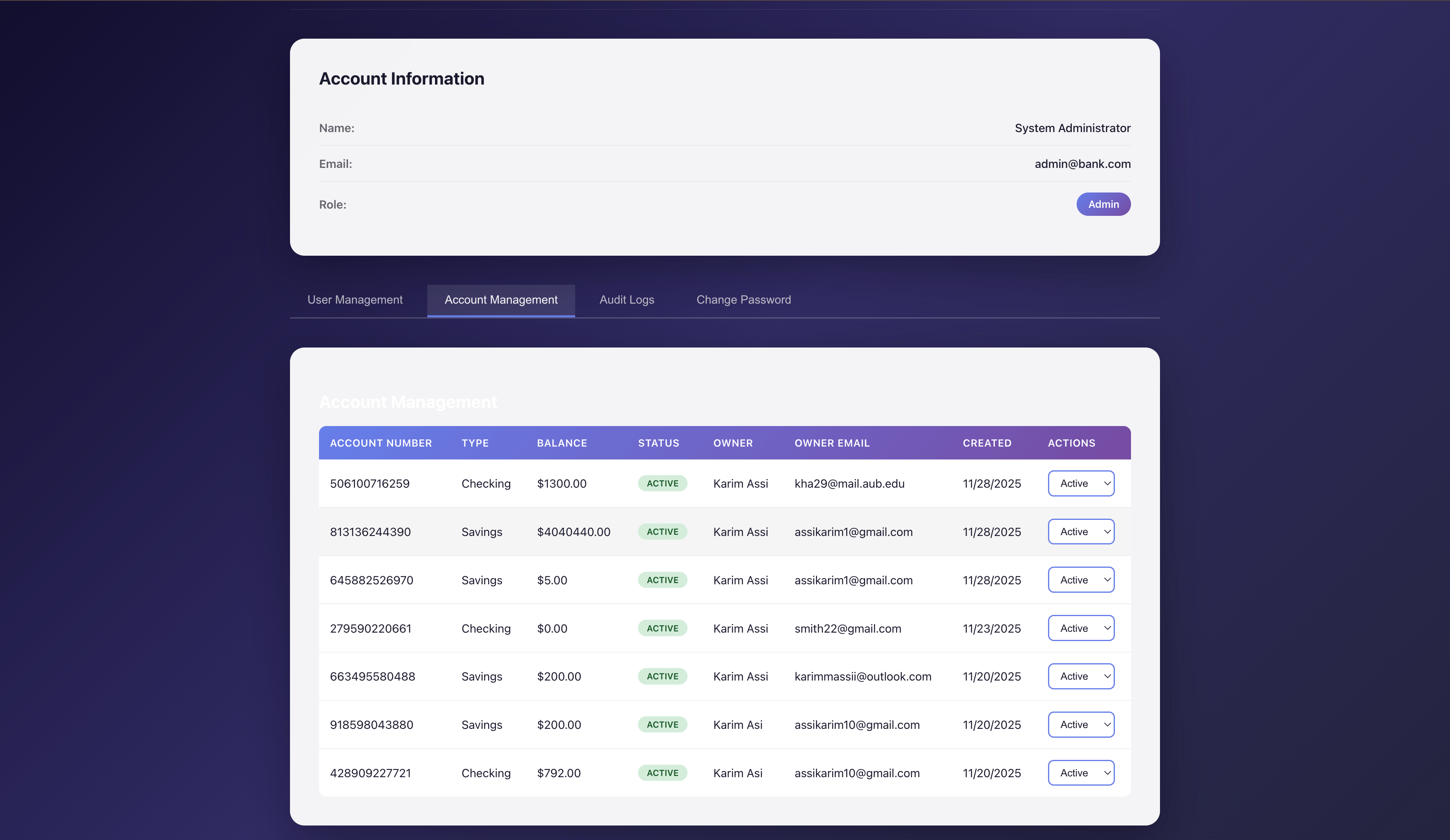This screenshot has width=1450, height=840.
Task: Click the BALANCE column header
Action: (x=561, y=443)
